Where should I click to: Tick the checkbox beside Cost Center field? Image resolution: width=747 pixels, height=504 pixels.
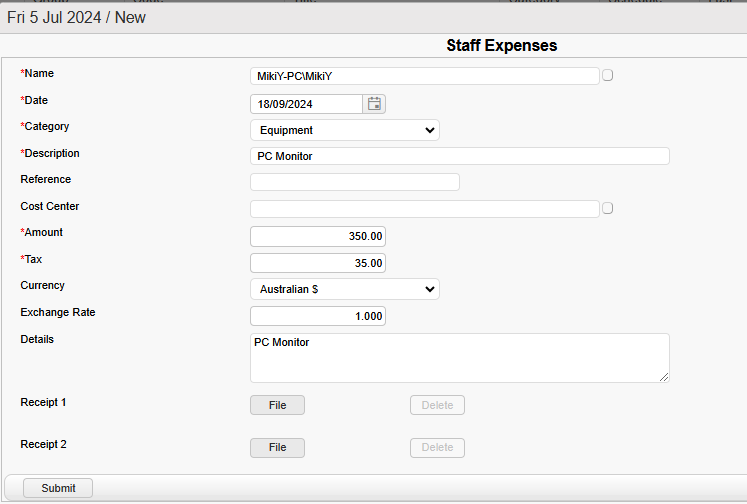click(607, 208)
